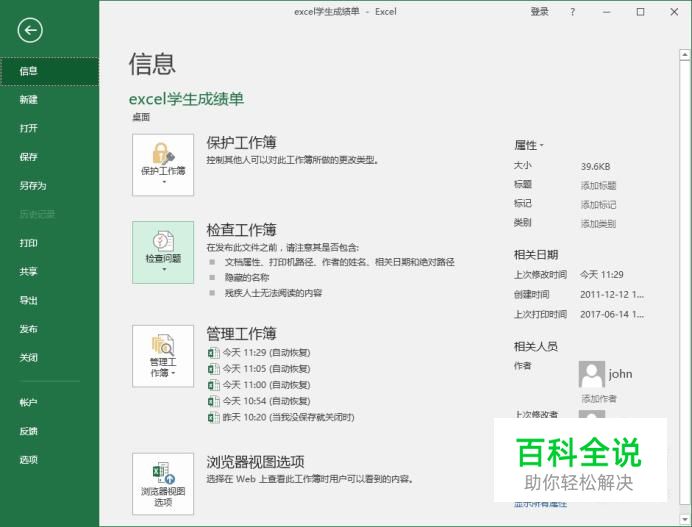Select 信息 in the sidebar

pos(49,71)
